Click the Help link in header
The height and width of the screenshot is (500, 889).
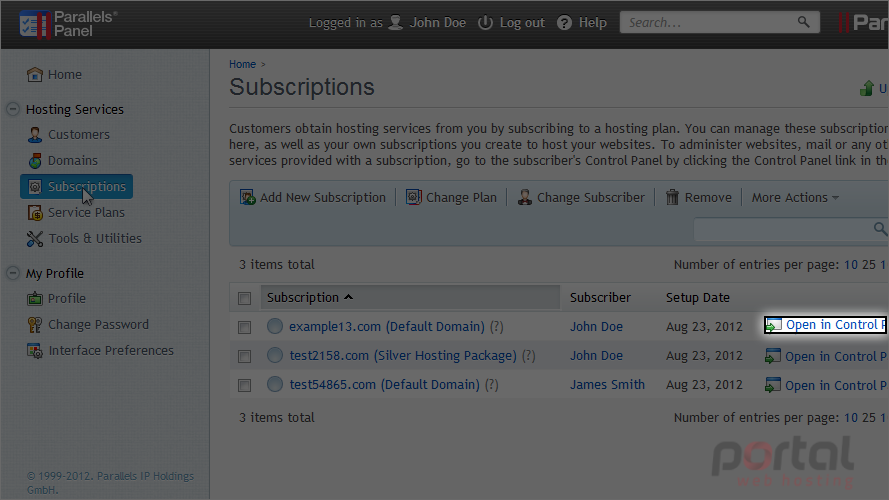point(592,23)
